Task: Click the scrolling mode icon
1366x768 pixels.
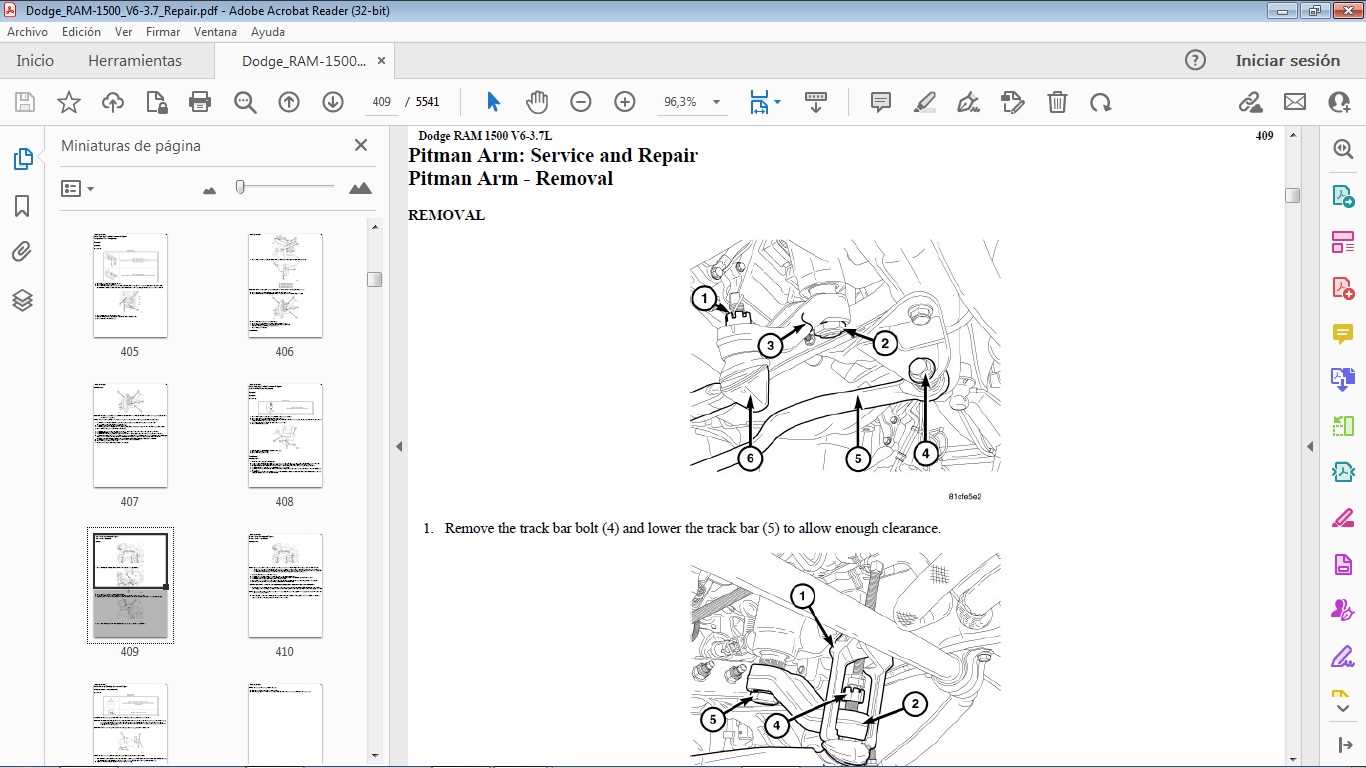Action: [816, 102]
